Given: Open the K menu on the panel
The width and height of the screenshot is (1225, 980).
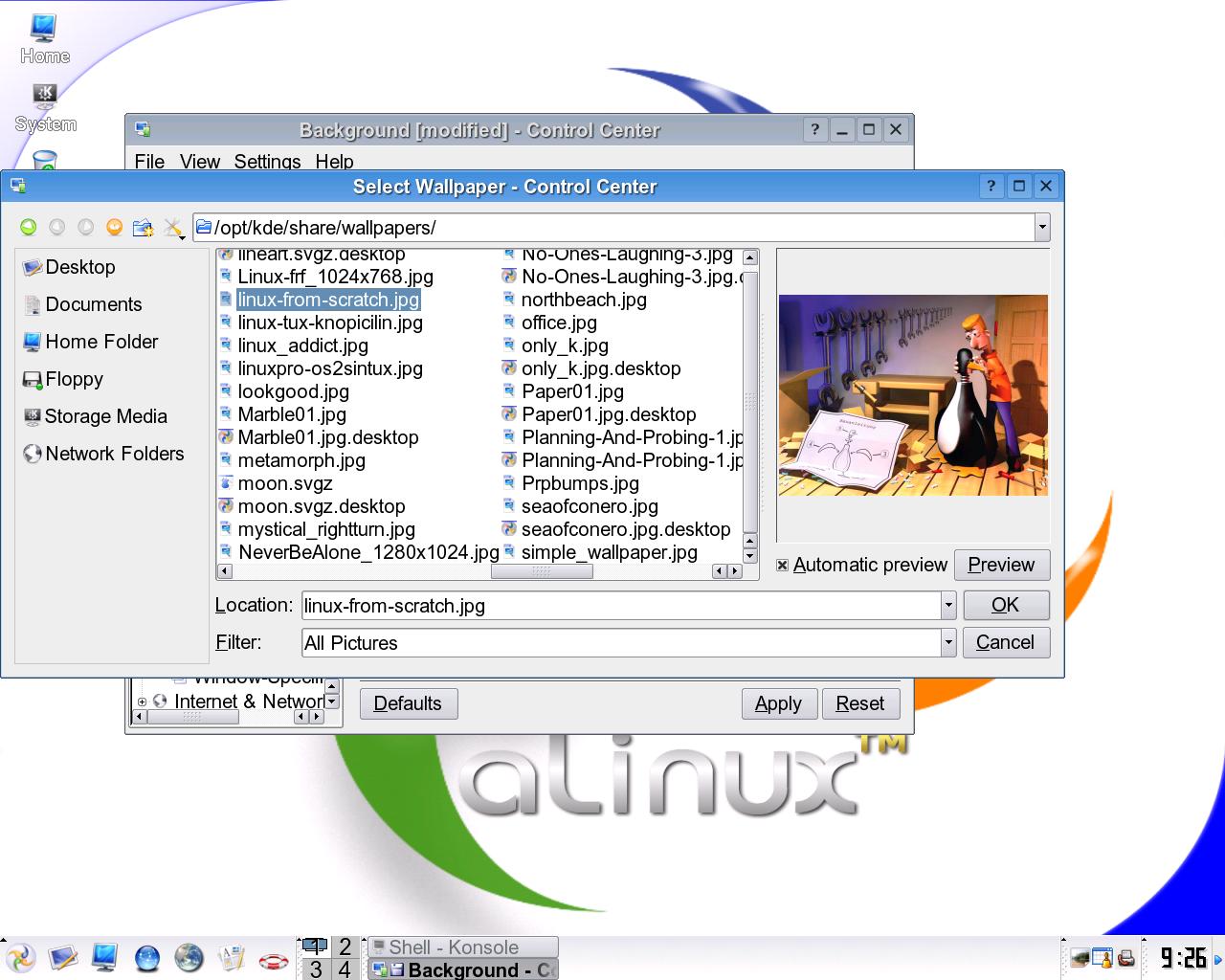Looking at the screenshot, I should click(20, 957).
